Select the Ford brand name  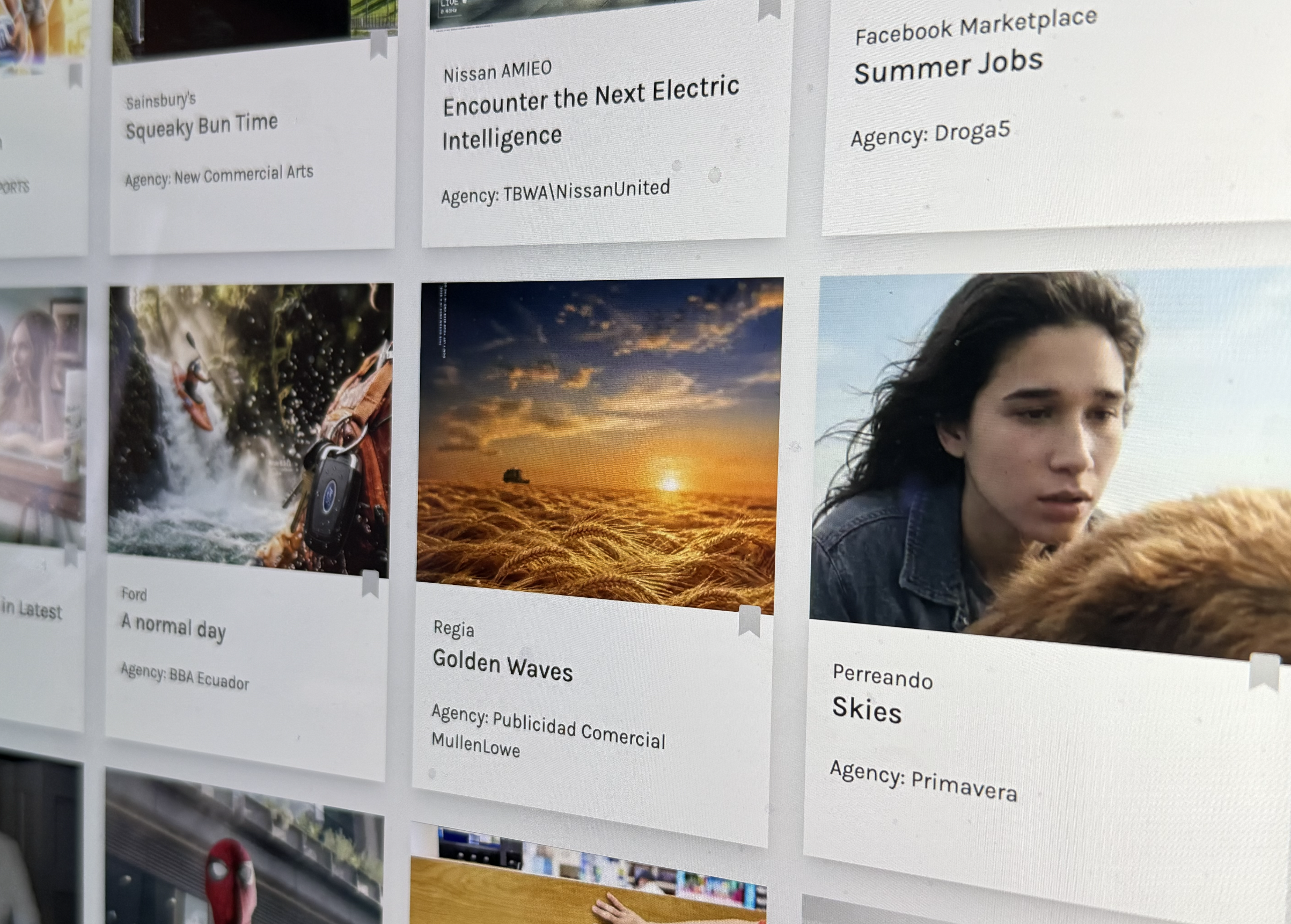click(134, 593)
